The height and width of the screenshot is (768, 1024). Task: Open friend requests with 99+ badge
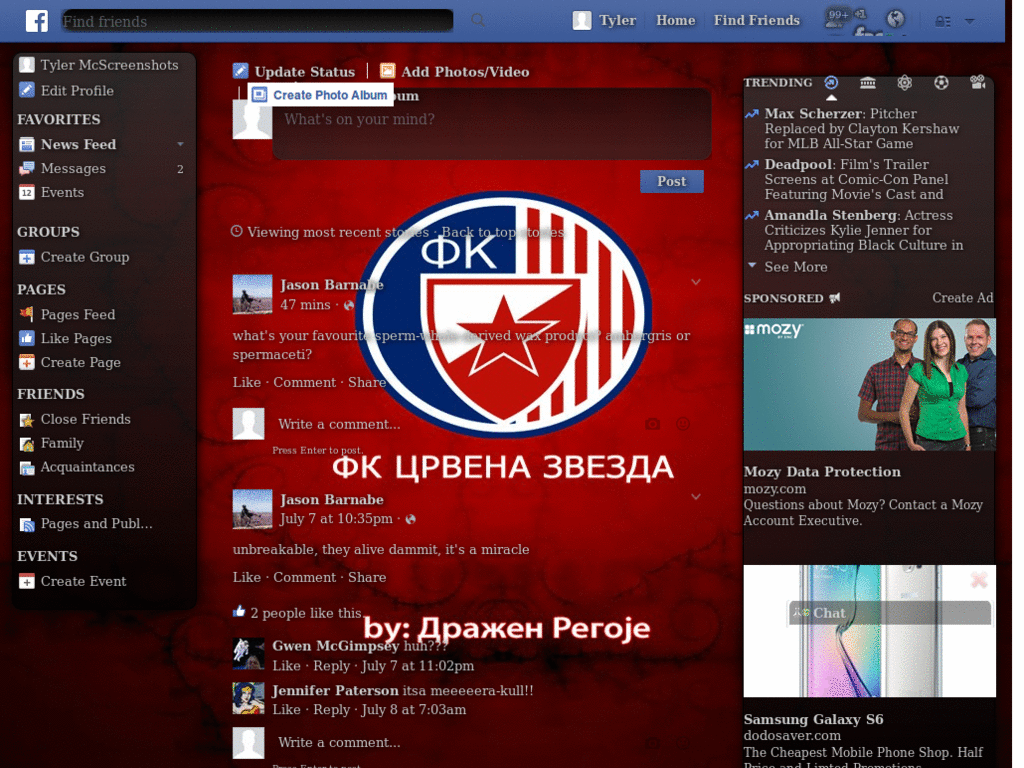click(x=837, y=18)
